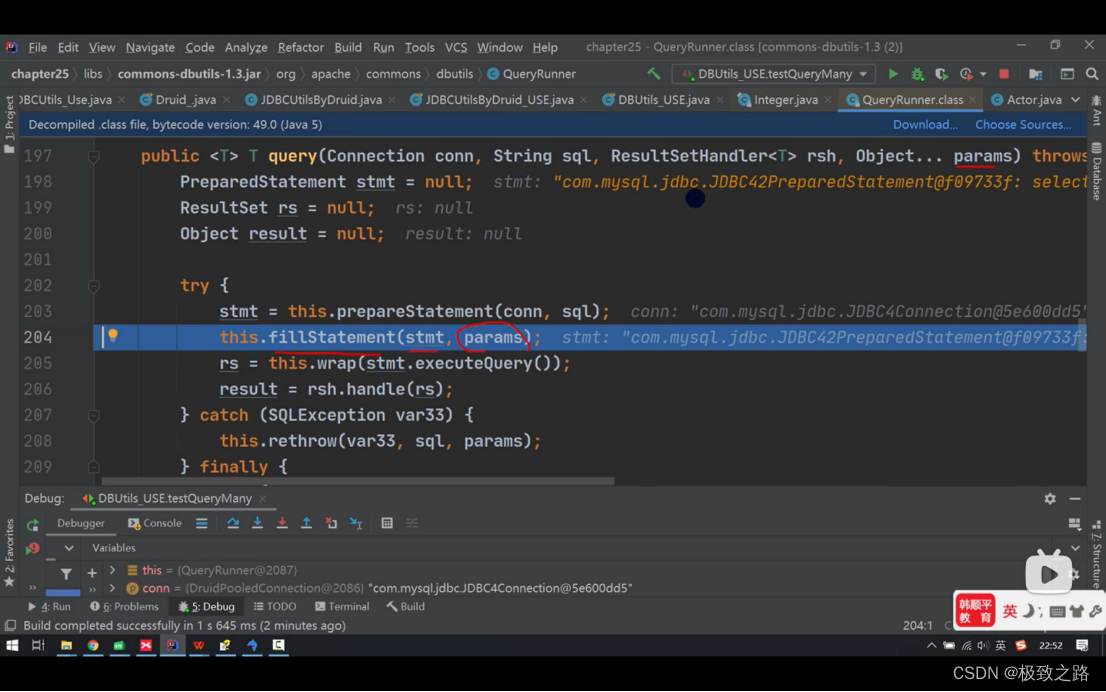1106x692 pixels.
Task: Switch to JDBCUtilsByDruid.java tab
Action: pos(321,99)
